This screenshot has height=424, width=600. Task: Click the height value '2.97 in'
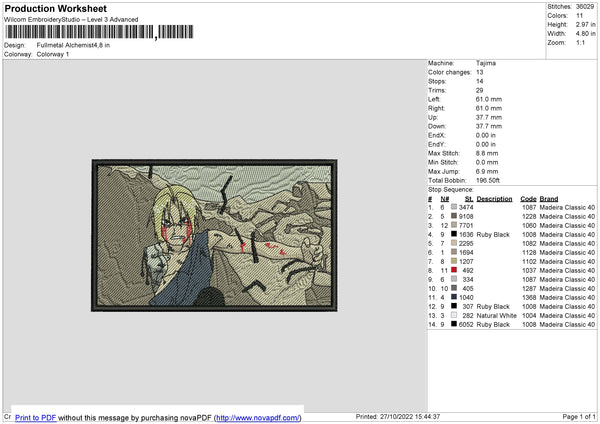[585, 24]
